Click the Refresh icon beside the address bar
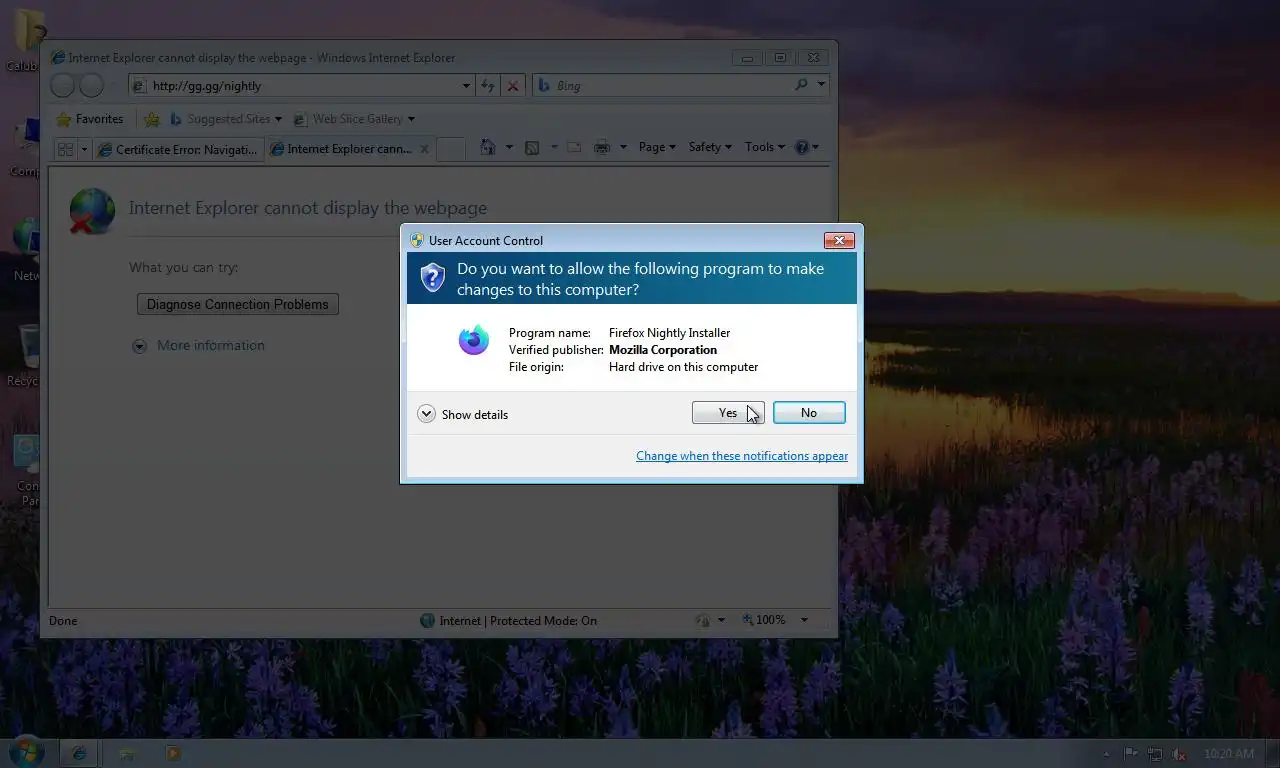The width and height of the screenshot is (1280, 768). pyautogui.click(x=488, y=86)
